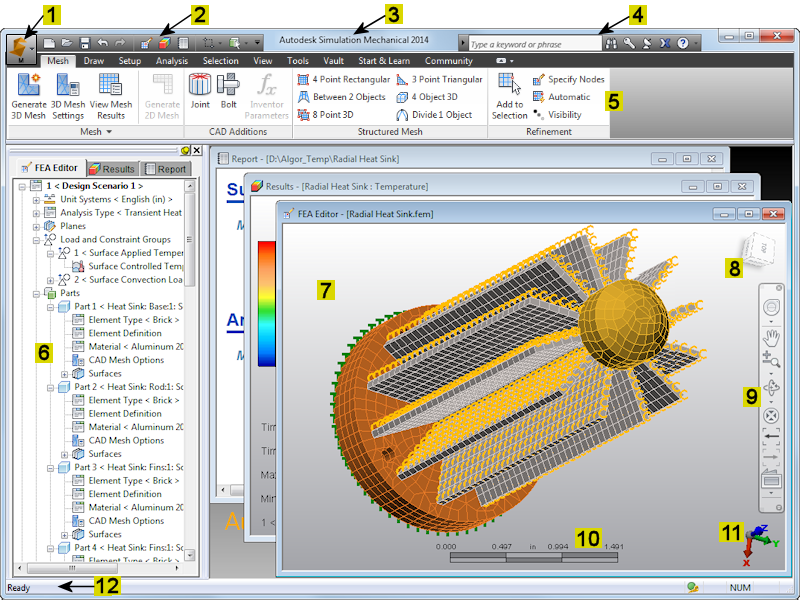Screen dimensions: 800x600
Task: Open the View ribbon tab
Action: point(263,61)
